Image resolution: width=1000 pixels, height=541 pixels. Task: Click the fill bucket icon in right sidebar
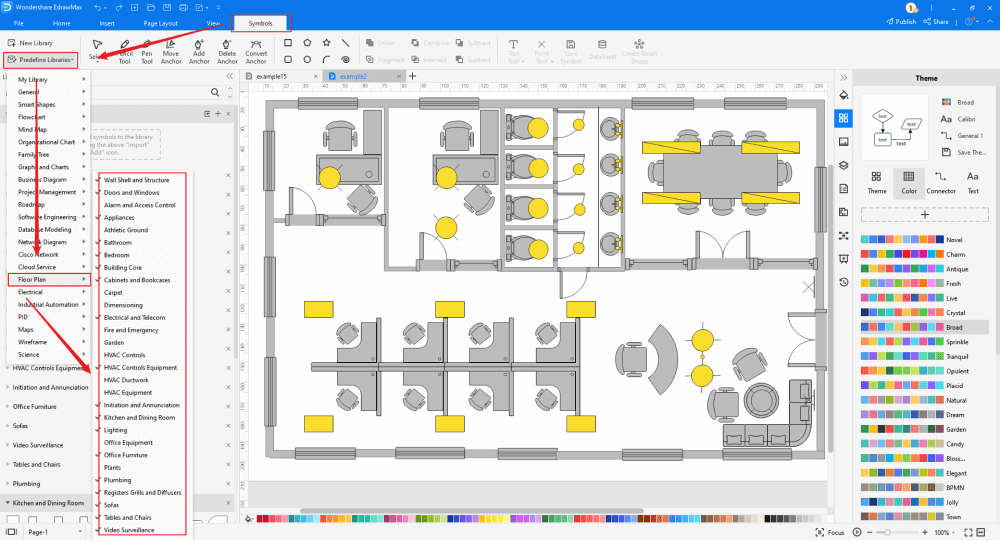(844, 95)
